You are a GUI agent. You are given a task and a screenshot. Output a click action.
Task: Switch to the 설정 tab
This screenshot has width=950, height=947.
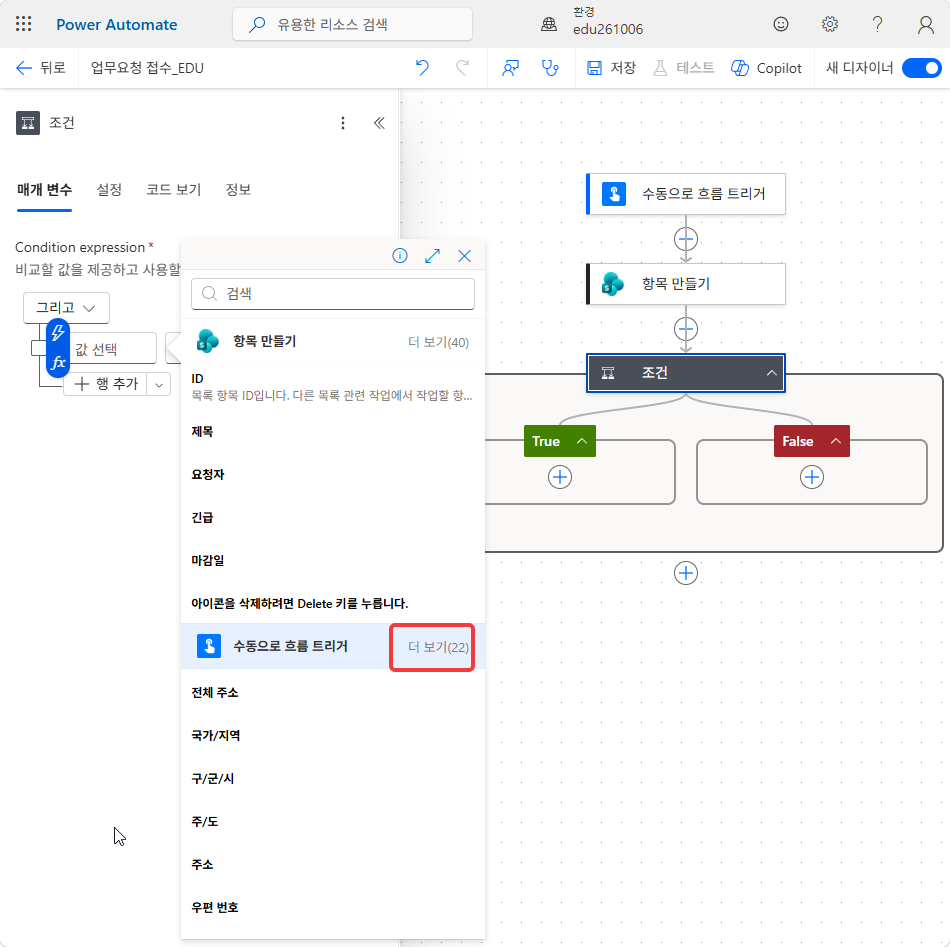click(109, 190)
